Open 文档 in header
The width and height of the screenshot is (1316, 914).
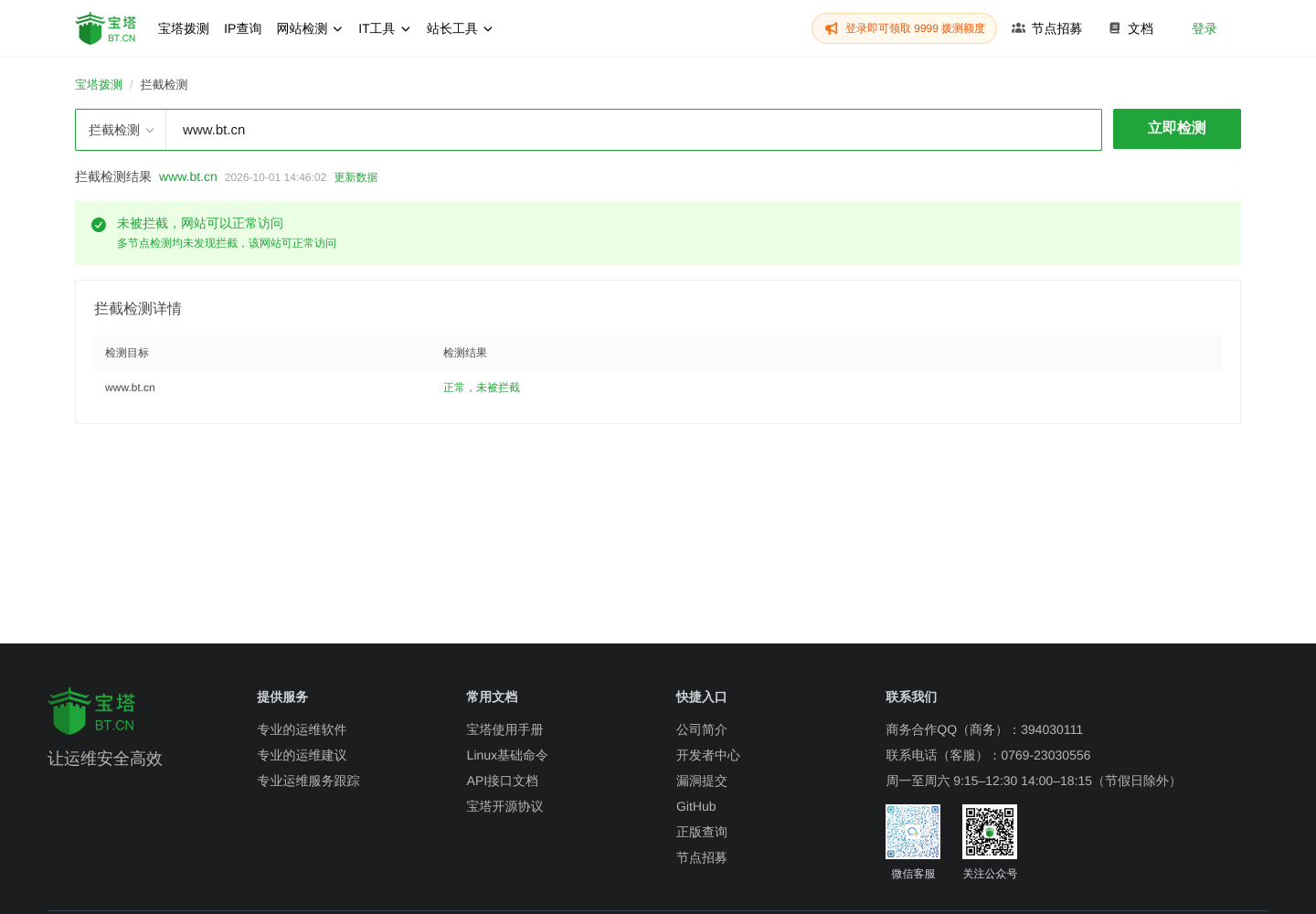click(x=1131, y=29)
